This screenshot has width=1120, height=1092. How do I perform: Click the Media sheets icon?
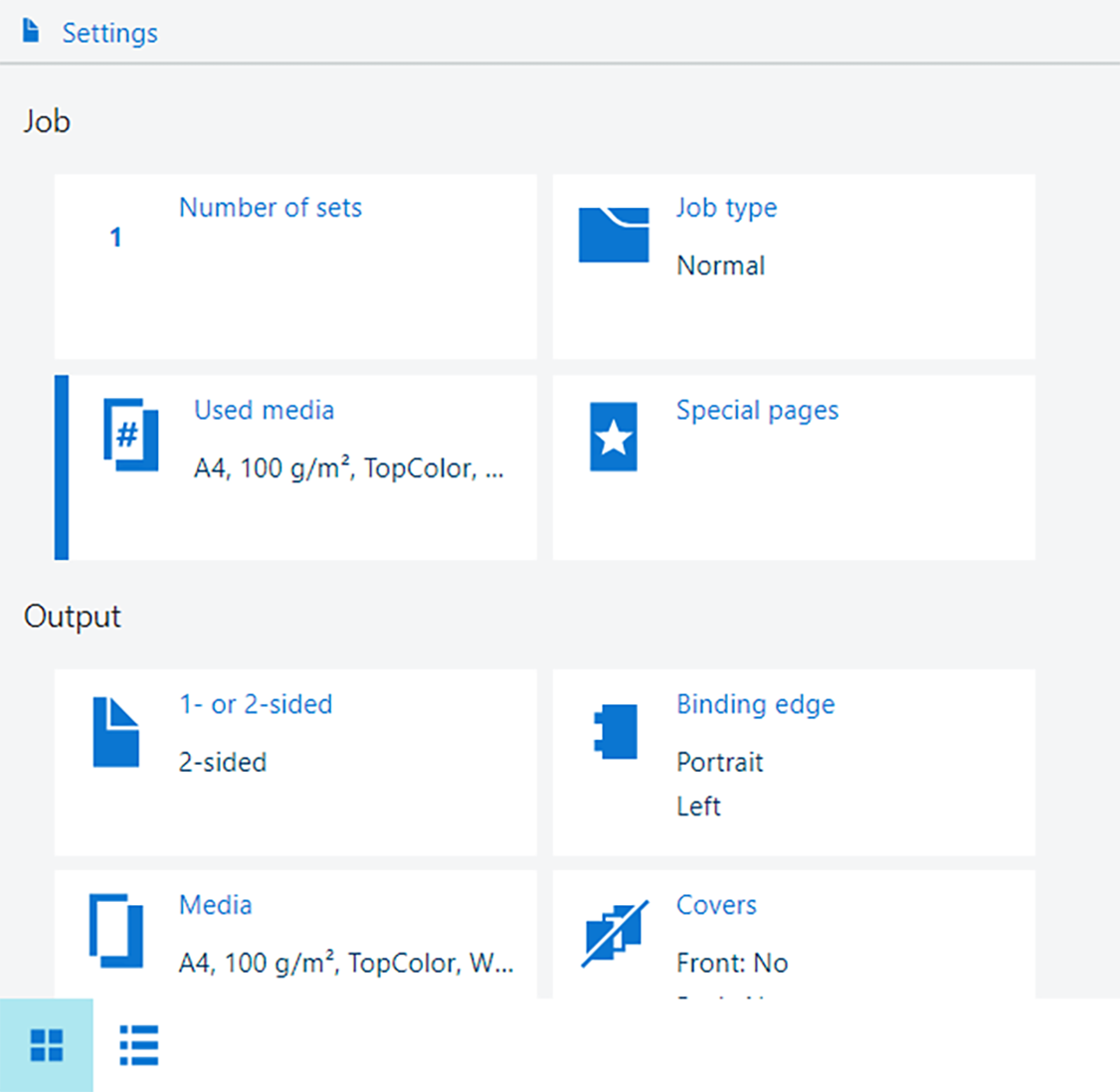click(x=115, y=931)
